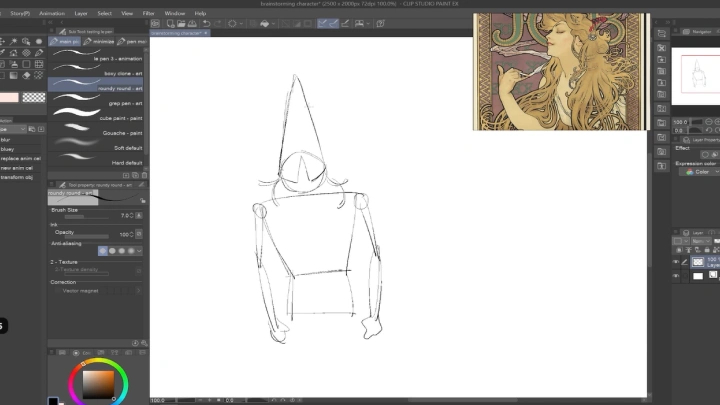The image size is (720, 405).
Task: Click Undo arrow in command bar
Action: coord(207,23)
